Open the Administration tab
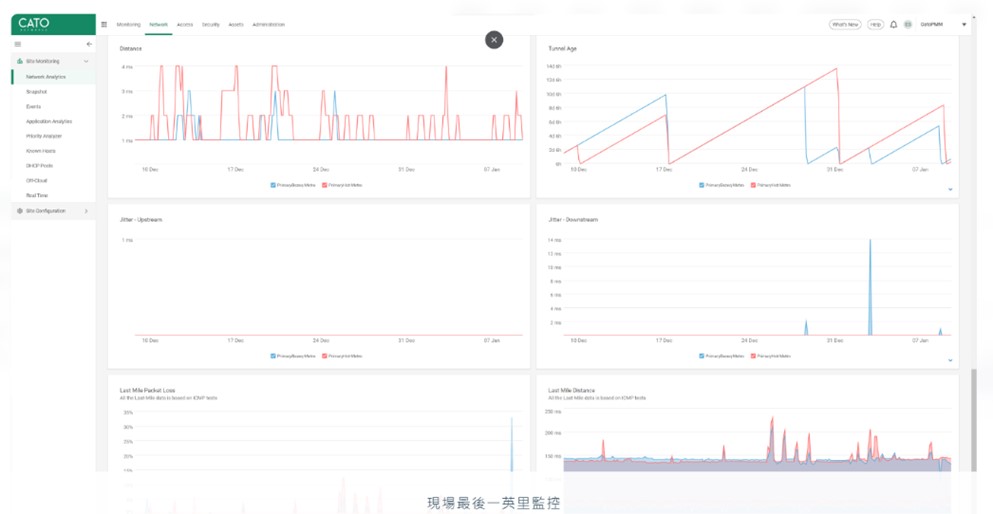The height and width of the screenshot is (514, 993). click(268, 24)
